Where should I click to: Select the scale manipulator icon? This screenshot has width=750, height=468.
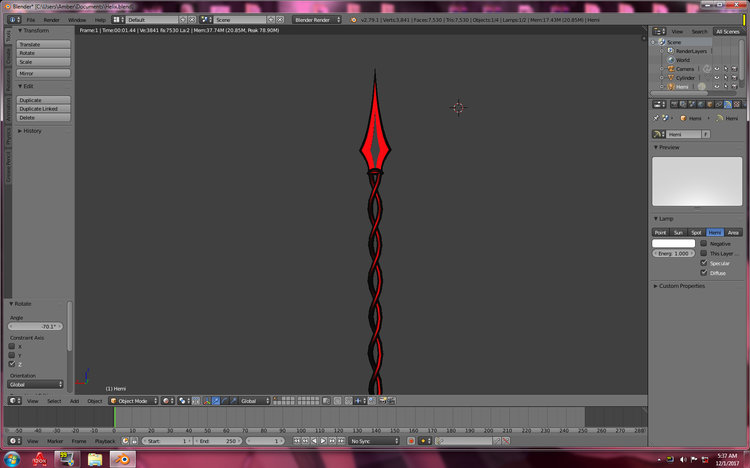(234, 401)
